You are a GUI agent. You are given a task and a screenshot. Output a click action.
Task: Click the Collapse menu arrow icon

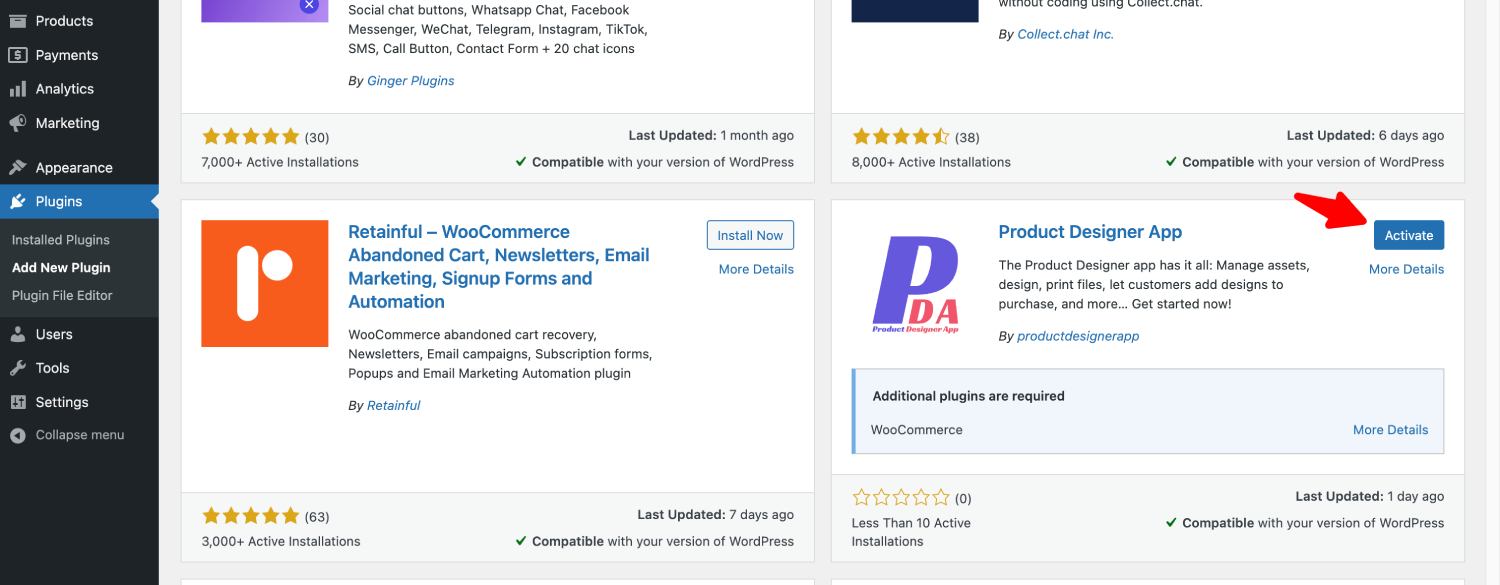click(18, 436)
